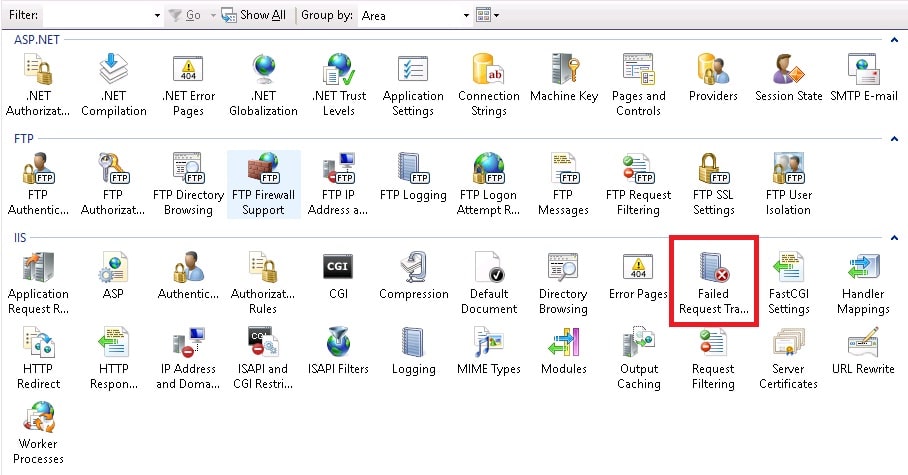Open Modules feature
Image resolution: width=908 pixels, height=475 pixels.
563,351
